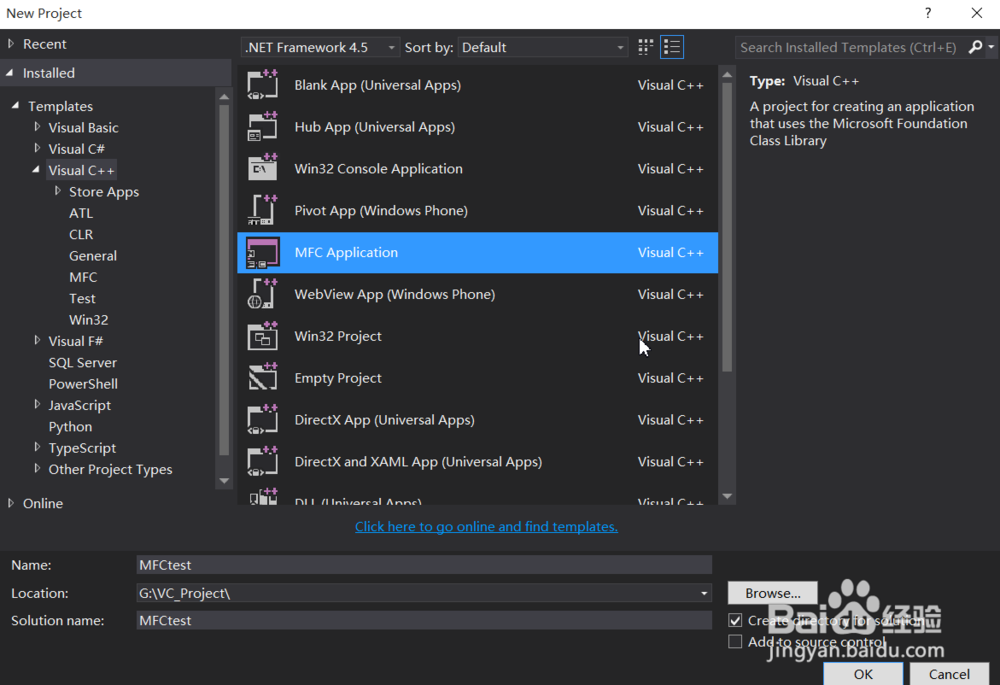Switch to small icons view
The width and height of the screenshot is (1000, 685).
(x=645, y=47)
